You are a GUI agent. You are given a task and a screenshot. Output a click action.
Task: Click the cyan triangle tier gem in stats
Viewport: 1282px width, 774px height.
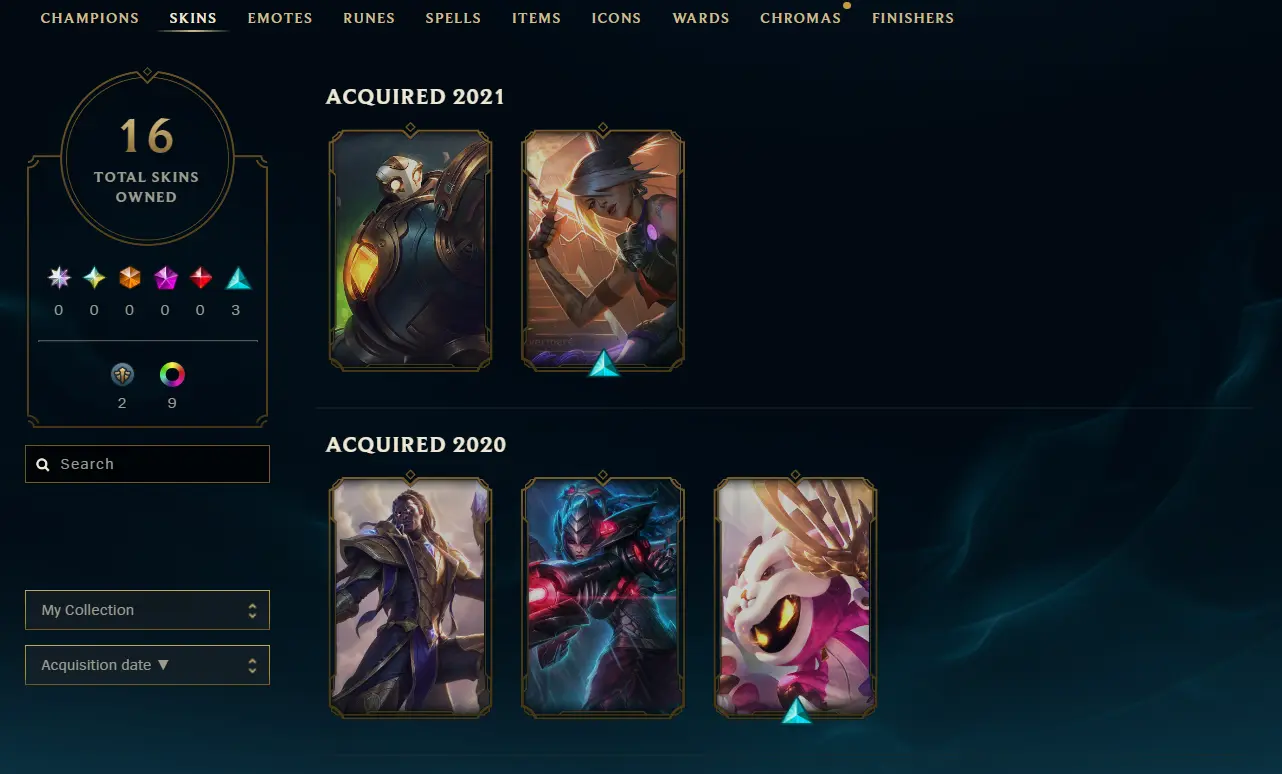click(237, 278)
